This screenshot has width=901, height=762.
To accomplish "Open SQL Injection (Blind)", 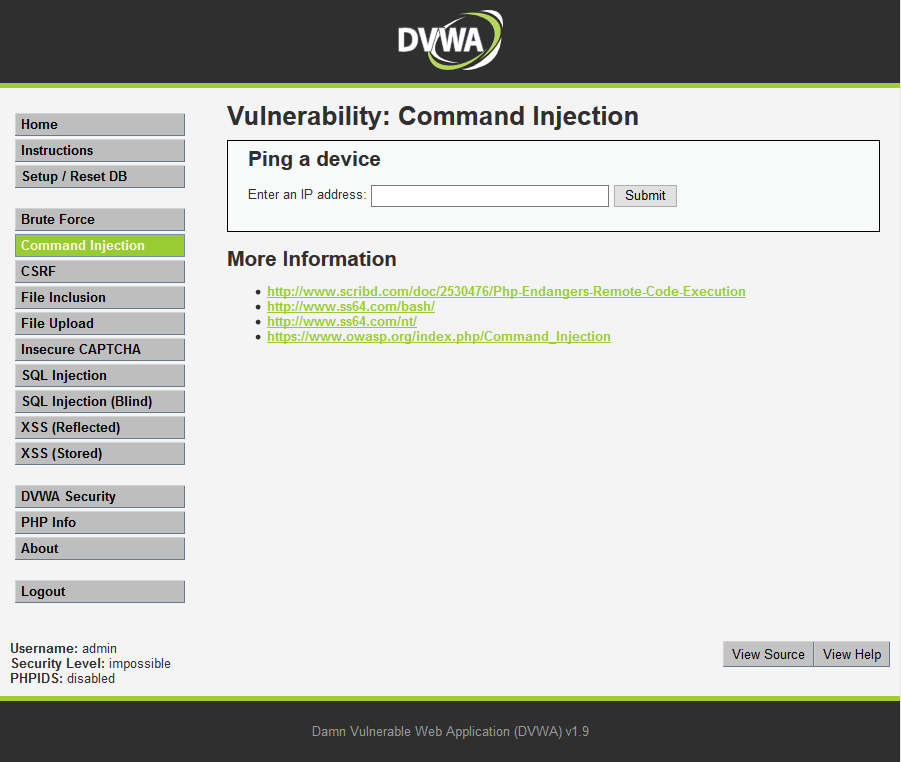I will pyautogui.click(x=99, y=401).
